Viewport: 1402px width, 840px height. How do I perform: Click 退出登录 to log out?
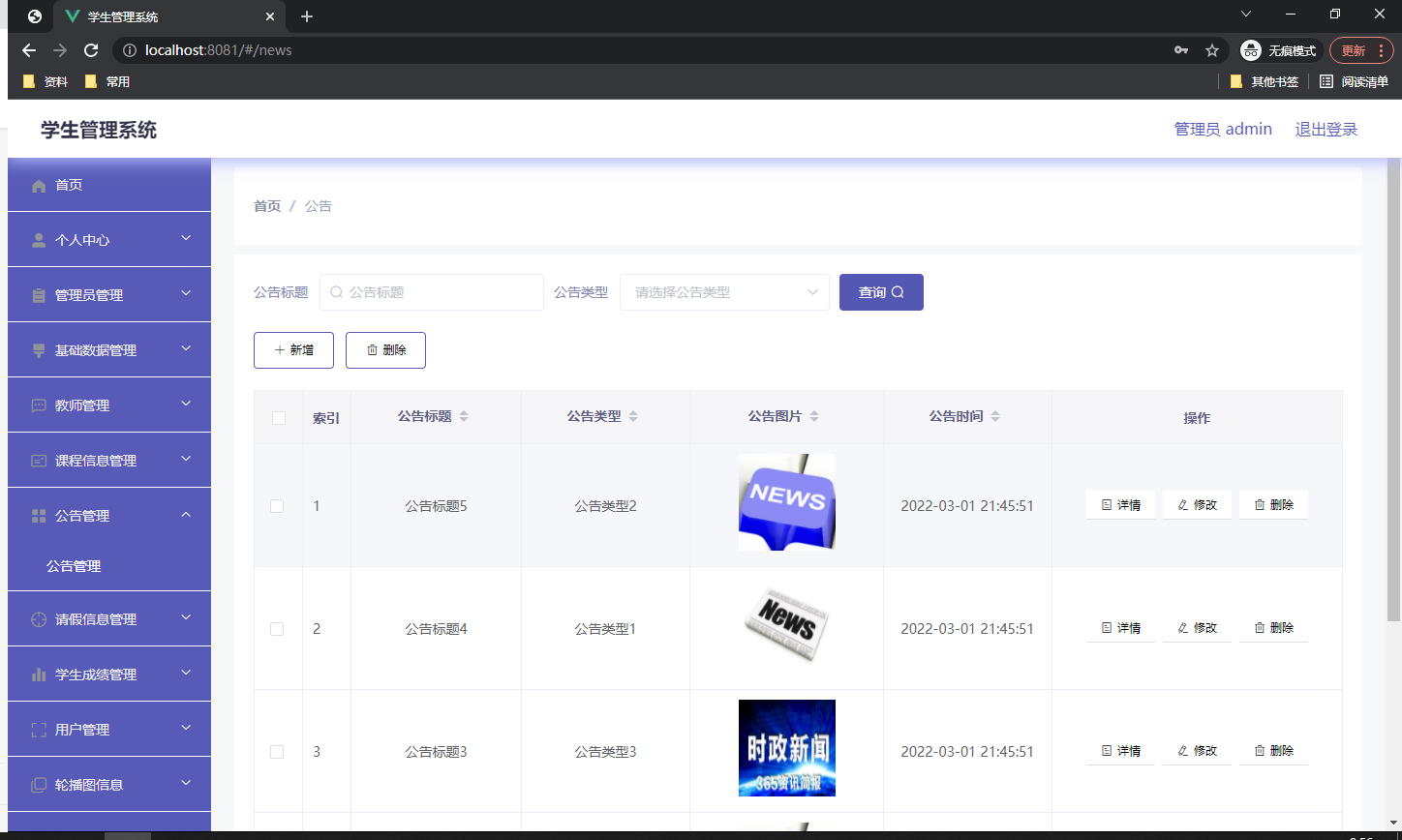pyautogui.click(x=1326, y=130)
